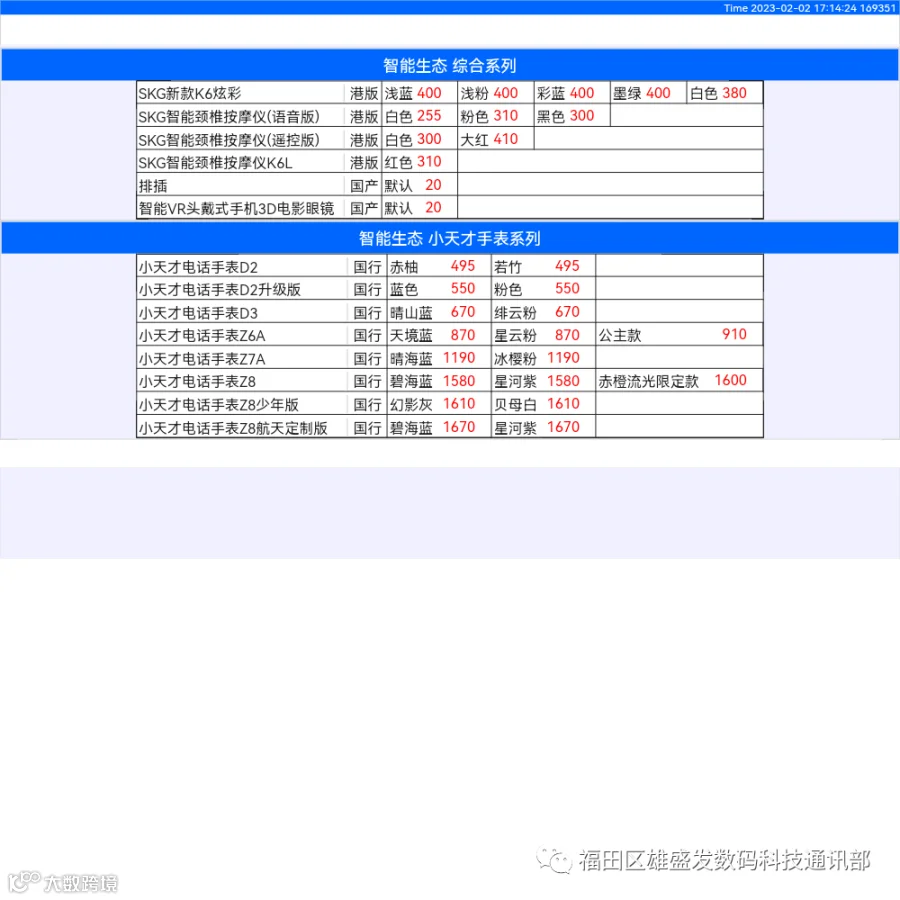This screenshot has width=900, height=900.
Task: Click 国行 cell in 手表D2 row
Action: pyautogui.click(x=367, y=267)
